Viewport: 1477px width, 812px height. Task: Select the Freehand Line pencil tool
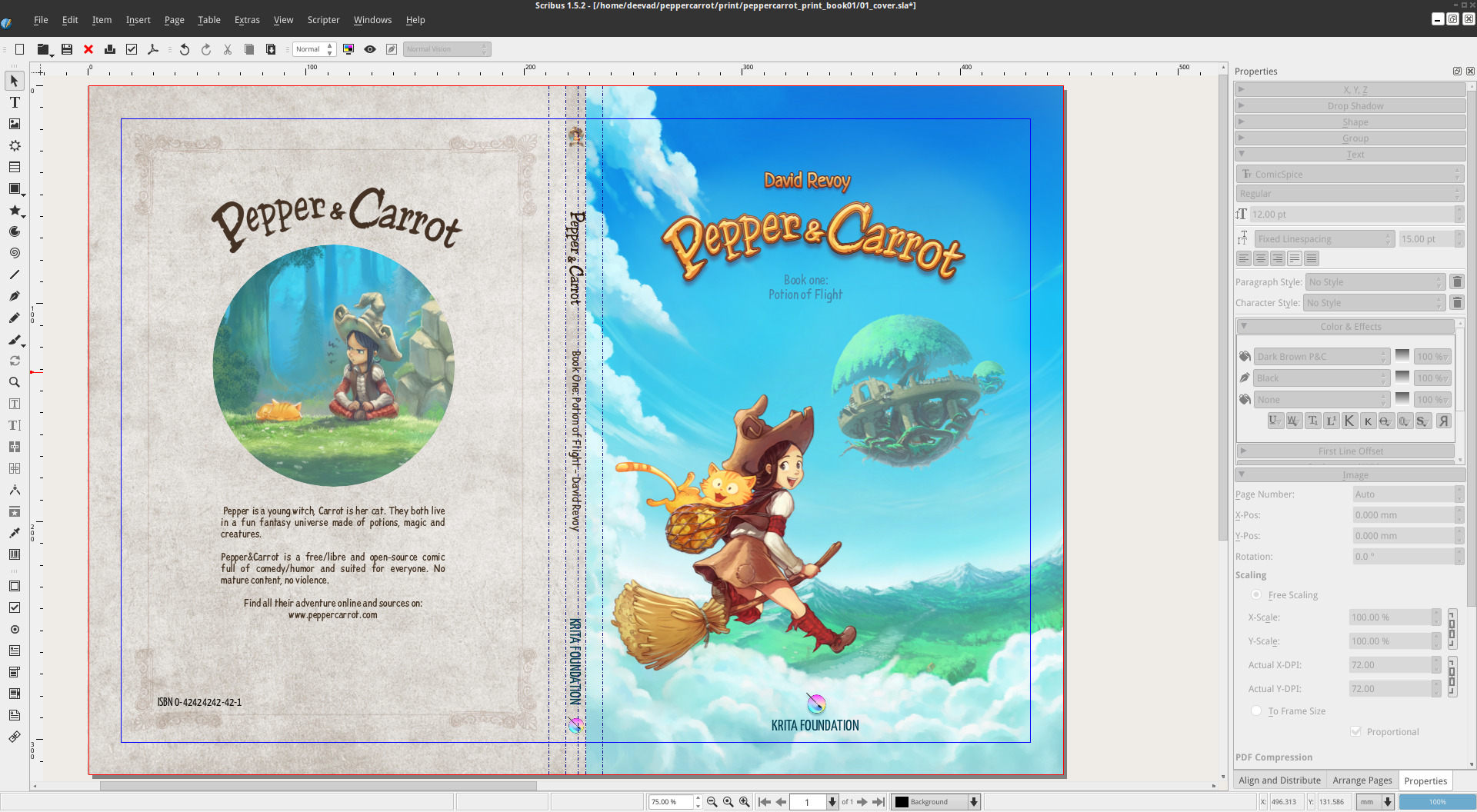[15, 318]
